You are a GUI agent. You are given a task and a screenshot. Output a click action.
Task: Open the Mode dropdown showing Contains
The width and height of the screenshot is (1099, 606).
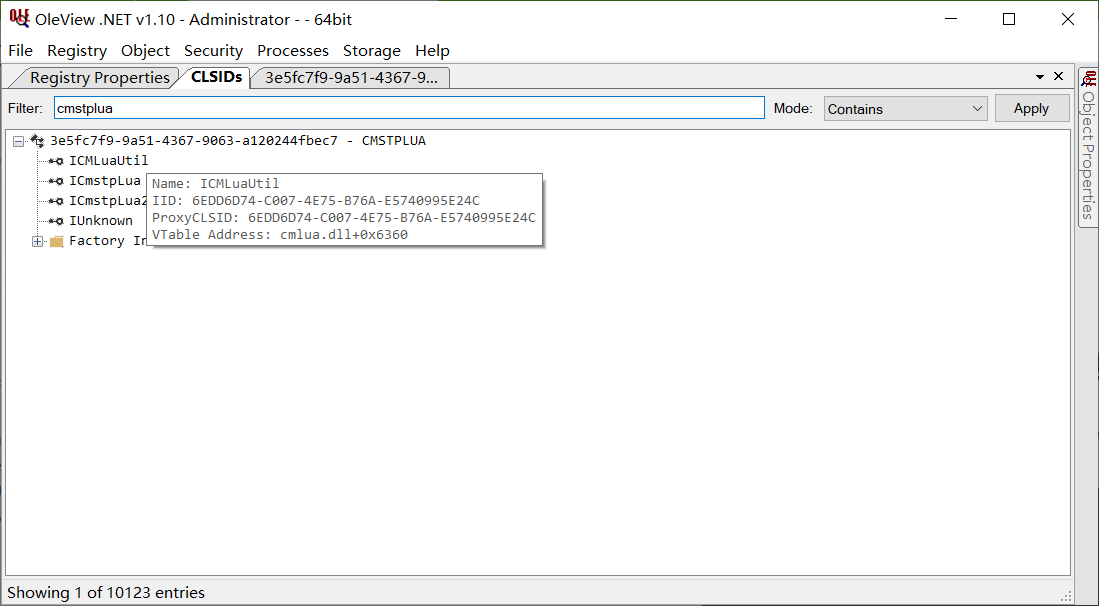(906, 109)
